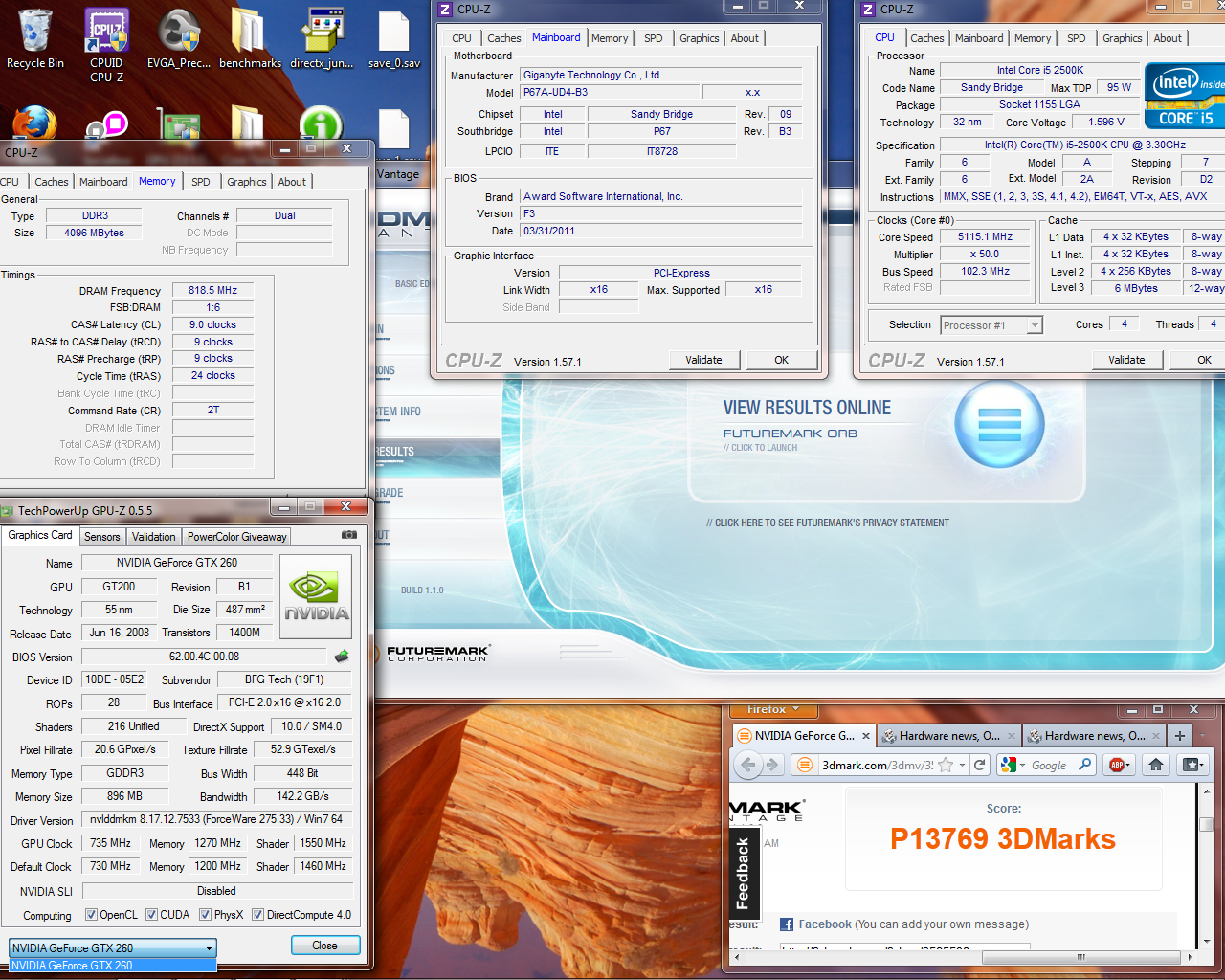Image resolution: width=1225 pixels, height=980 pixels.
Task: Click the Firefox search magnifier icon
Action: click(1084, 765)
